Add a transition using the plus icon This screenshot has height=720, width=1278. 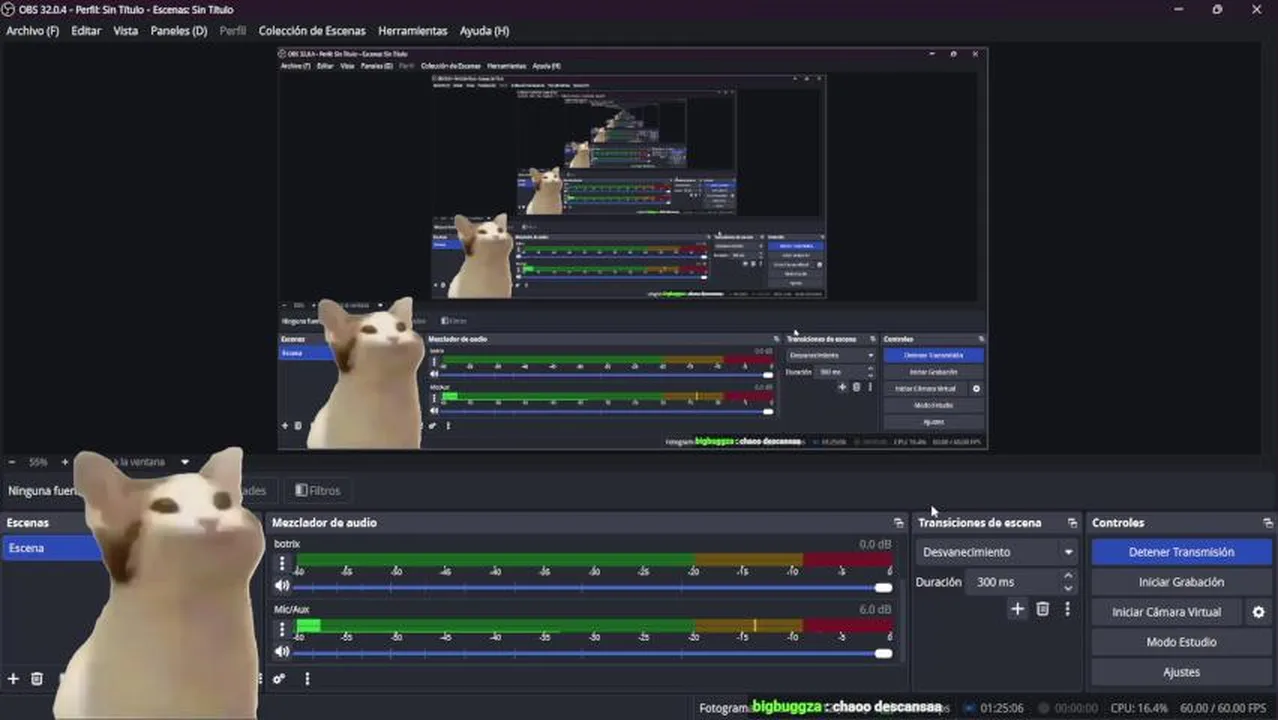(1017, 609)
